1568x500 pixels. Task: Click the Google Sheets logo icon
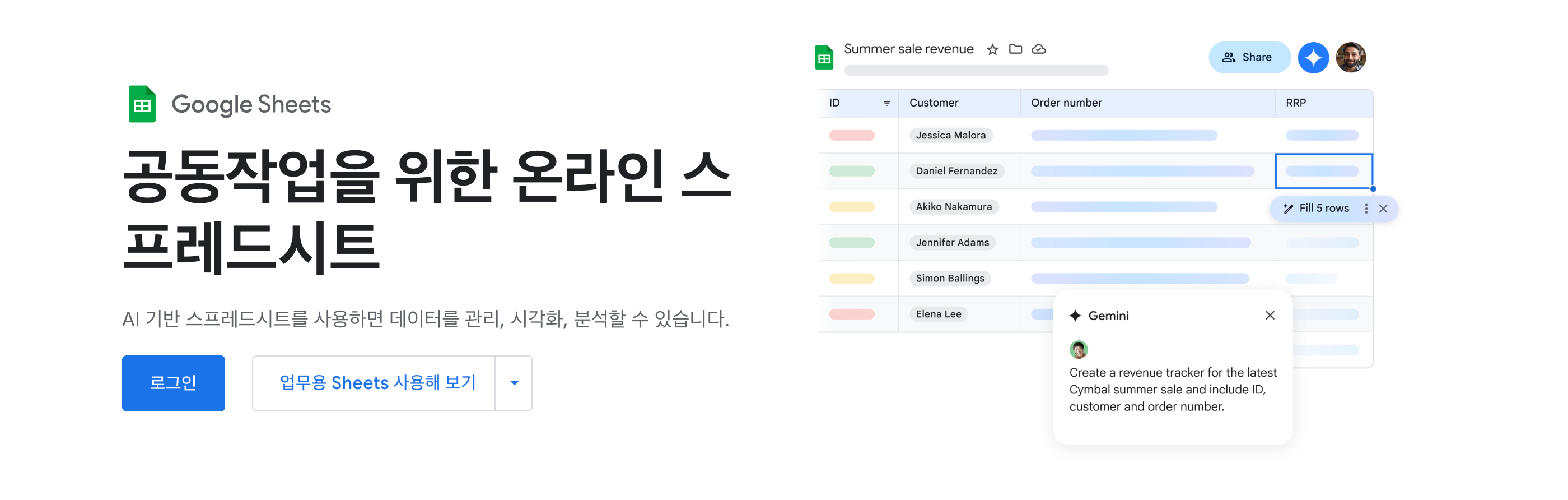pos(142,104)
